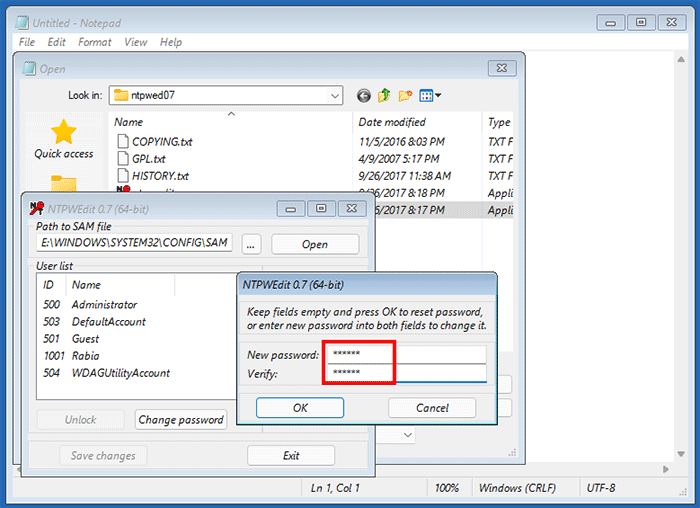Image resolution: width=700 pixels, height=508 pixels.
Task: Click the GPL.txt file icon
Action: point(123,158)
